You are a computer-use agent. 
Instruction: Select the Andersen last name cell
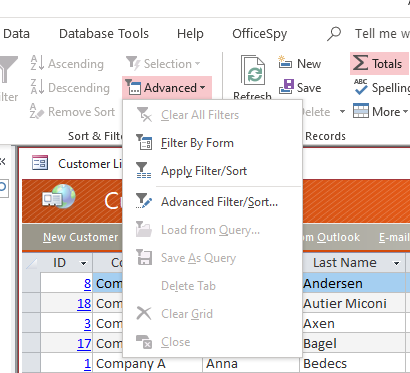[x=353, y=283]
